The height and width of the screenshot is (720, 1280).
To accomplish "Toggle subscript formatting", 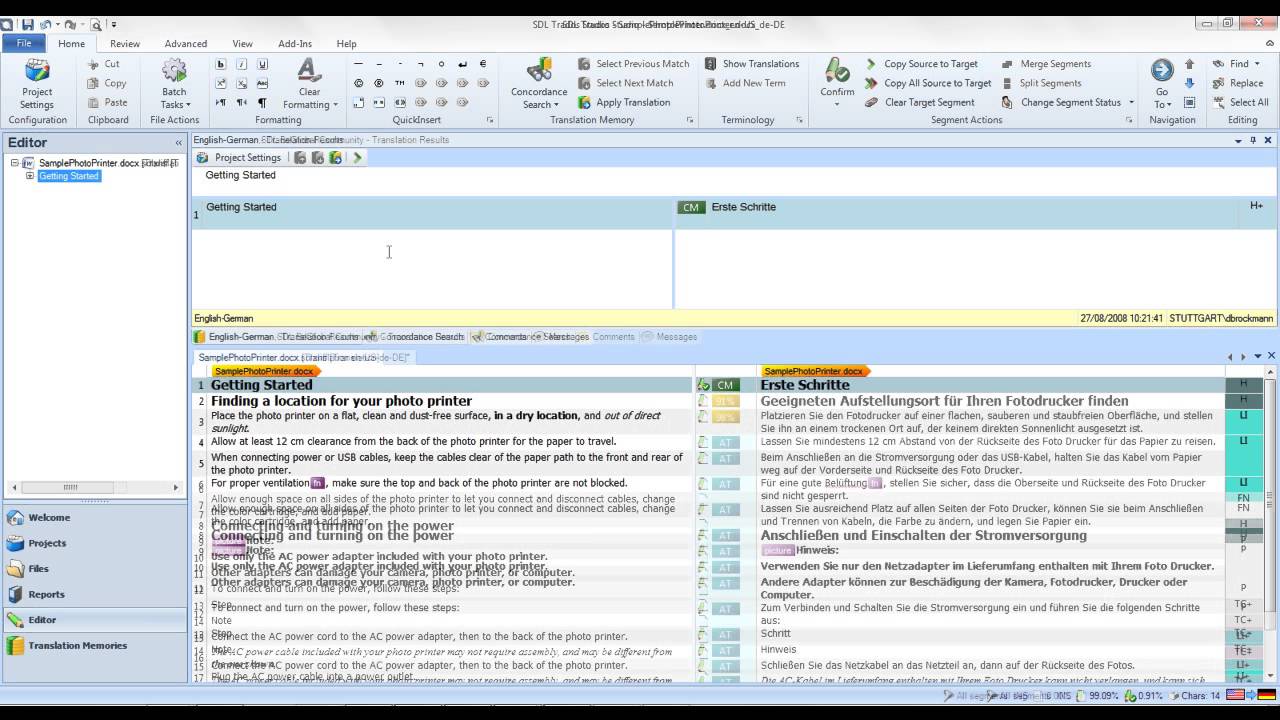I will pyautogui.click(x=241, y=83).
